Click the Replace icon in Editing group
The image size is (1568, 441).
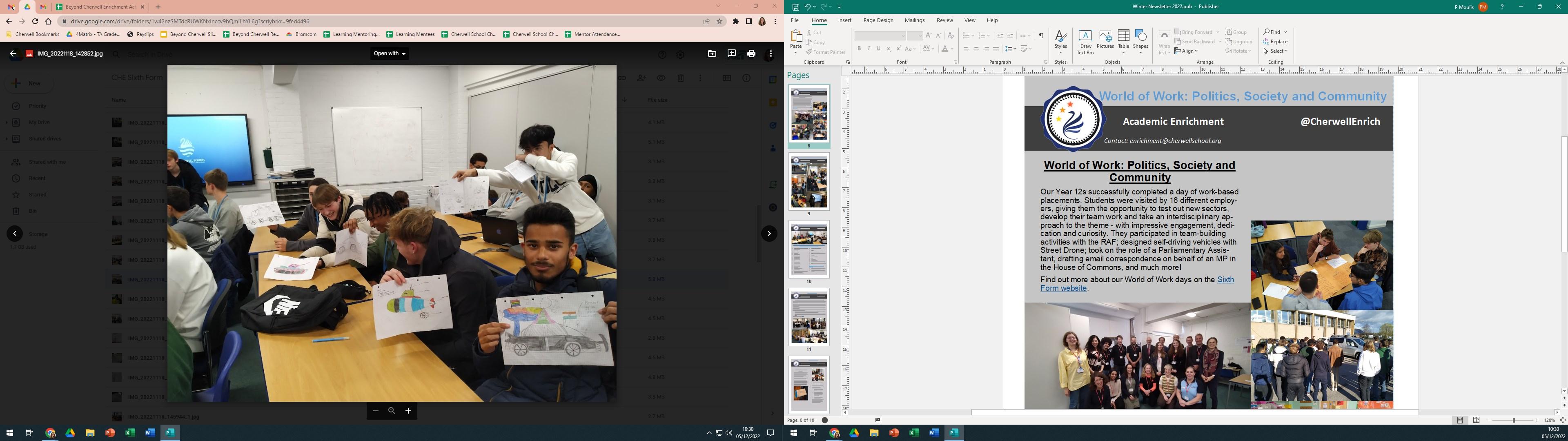pyautogui.click(x=1274, y=41)
